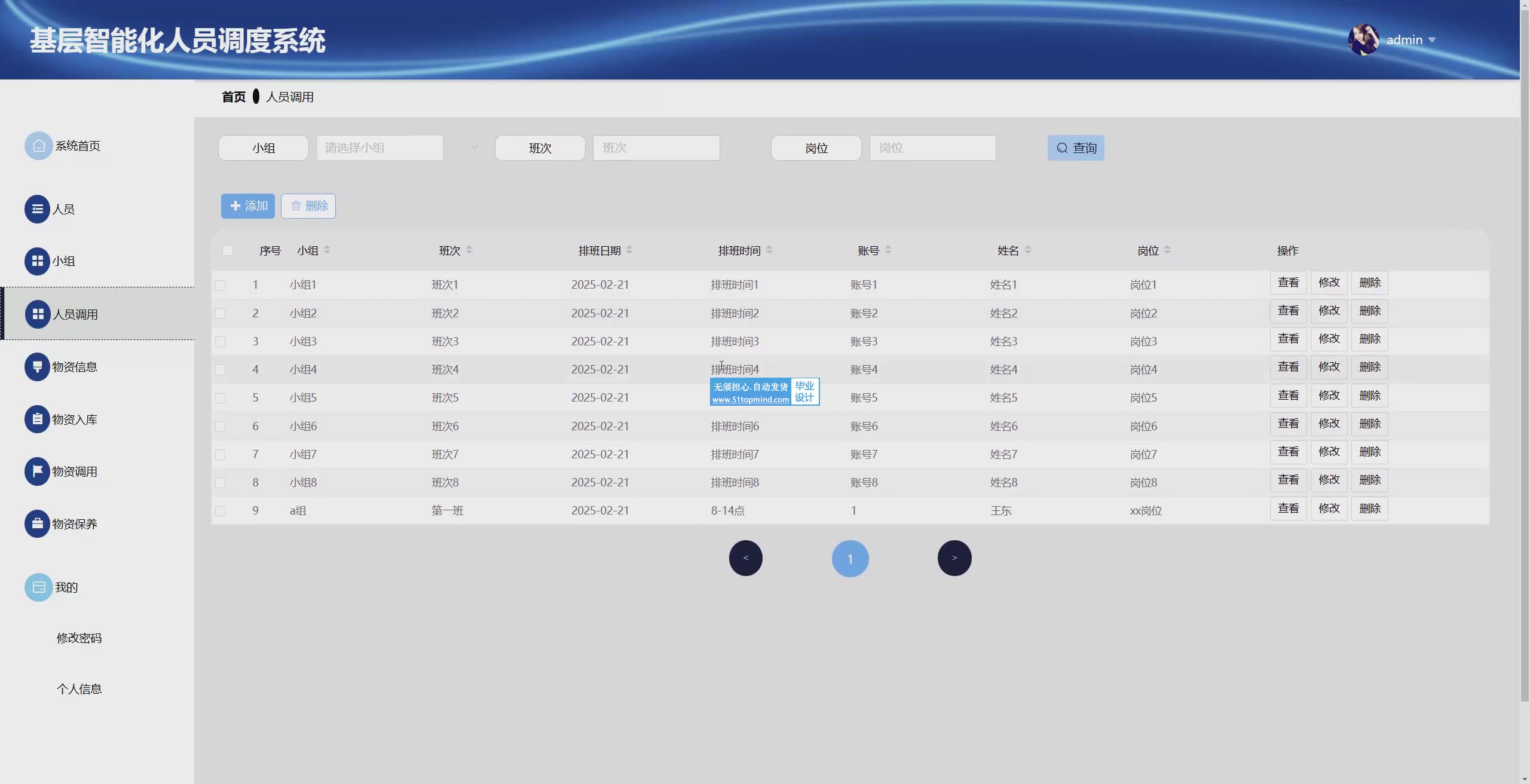The height and width of the screenshot is (784, 1530).
Task: Sort by 班次 column sort arrows
Action: (469, 250)
